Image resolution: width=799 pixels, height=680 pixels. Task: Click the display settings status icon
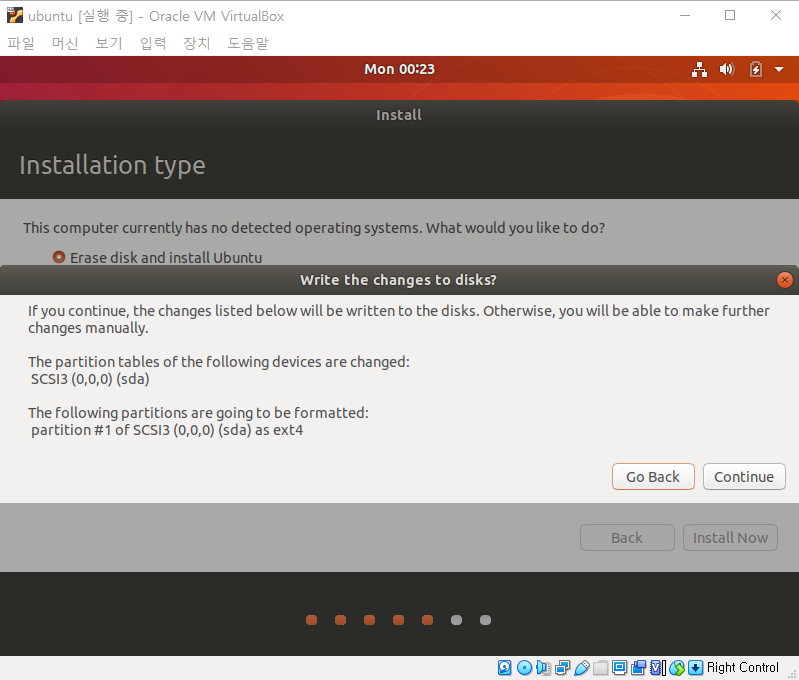tap(620, 667)
